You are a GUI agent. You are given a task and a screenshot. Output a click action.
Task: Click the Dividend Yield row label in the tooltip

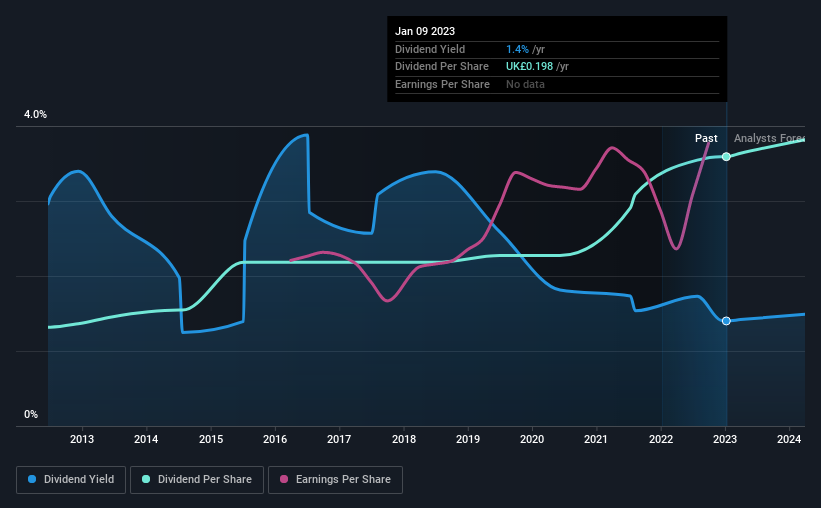[430, 49]
